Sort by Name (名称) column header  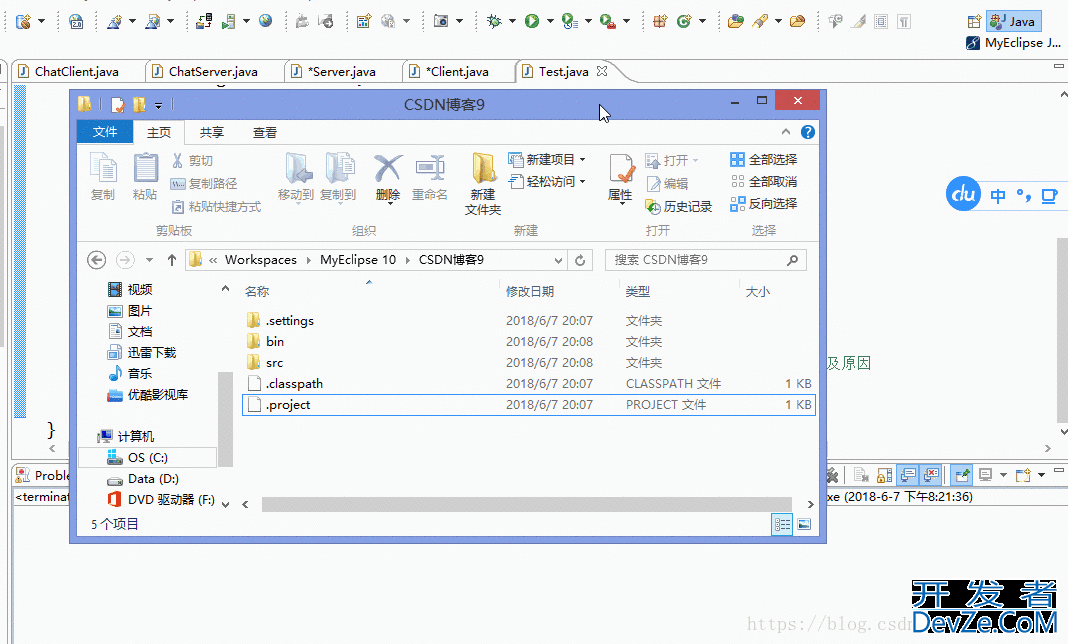tap(257, 292)
